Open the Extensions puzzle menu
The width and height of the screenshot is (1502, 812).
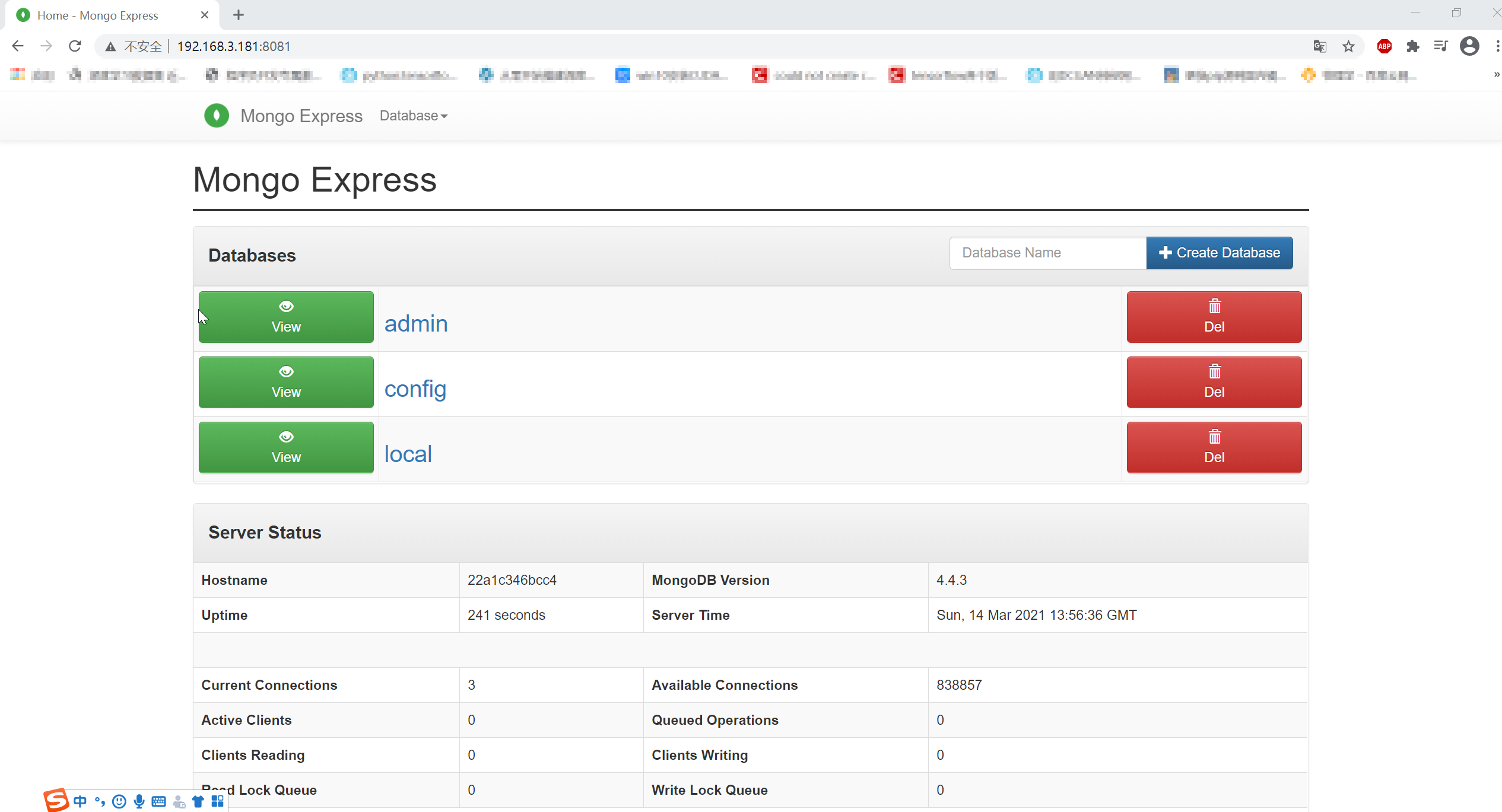pyautogui.click(x=1413, y=46)
